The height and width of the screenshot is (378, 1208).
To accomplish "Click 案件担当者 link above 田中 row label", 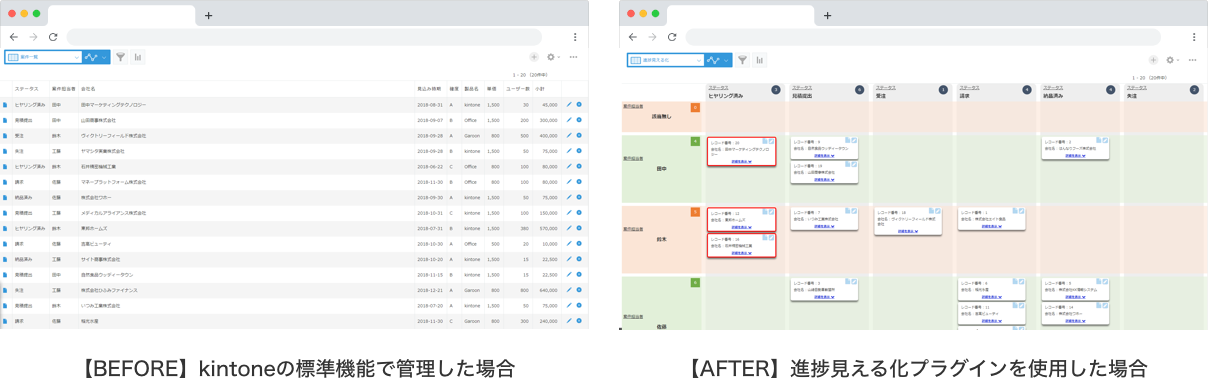I will click(634, 158).
